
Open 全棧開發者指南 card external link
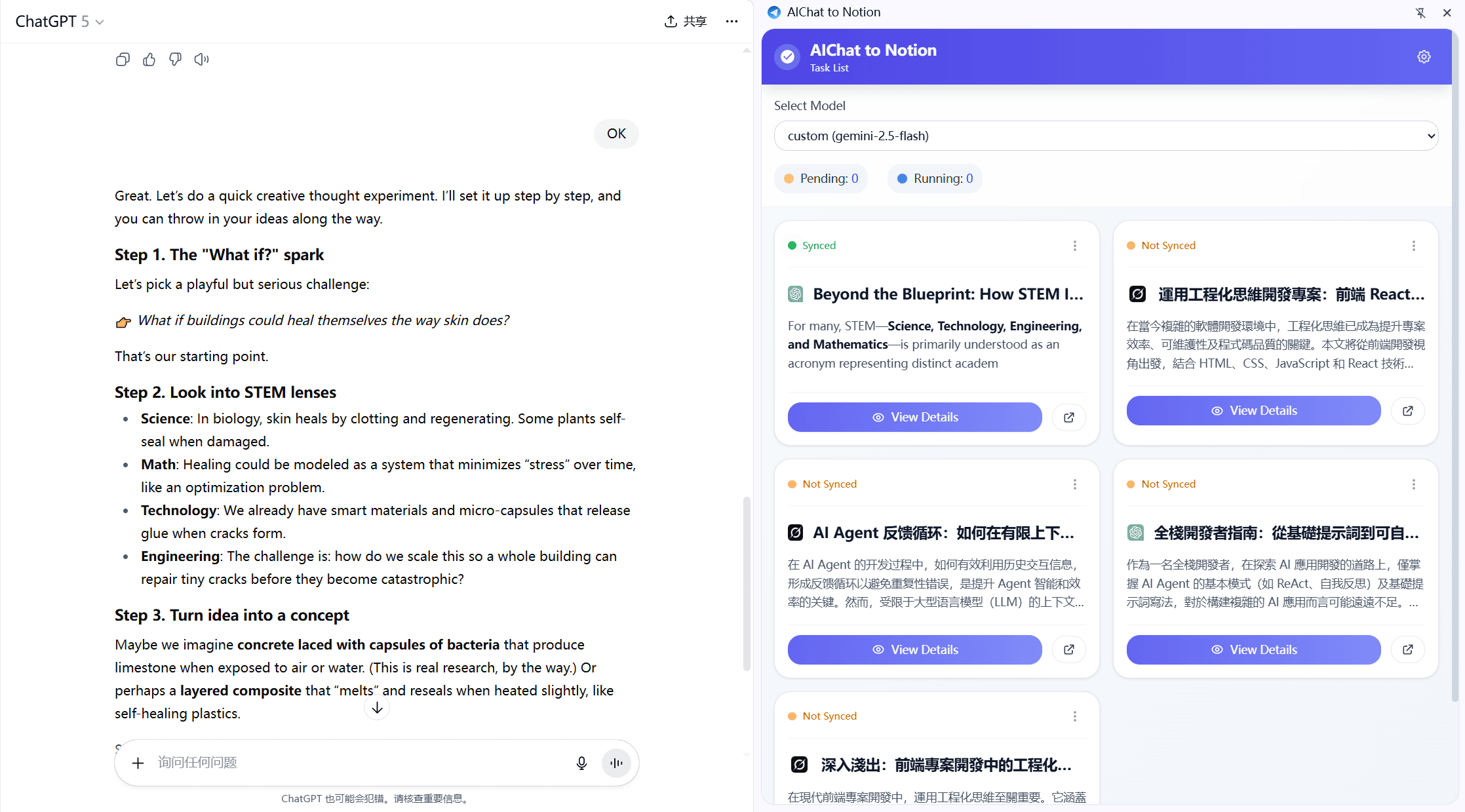click(x=1407, y=650)
